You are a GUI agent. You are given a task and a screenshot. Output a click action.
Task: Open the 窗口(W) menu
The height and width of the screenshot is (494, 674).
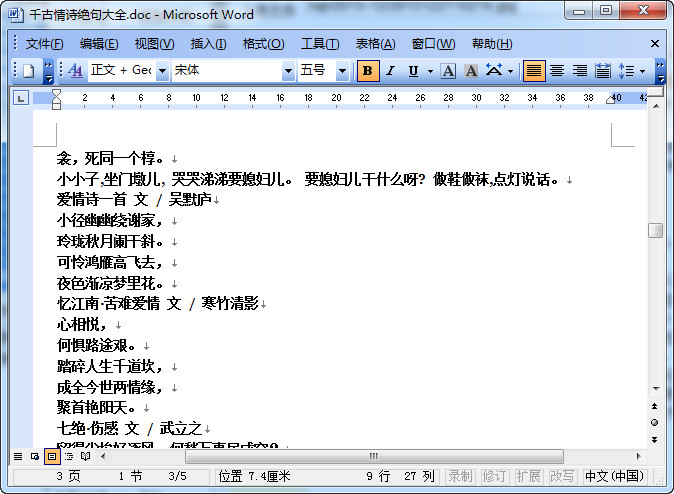[433, 44]
